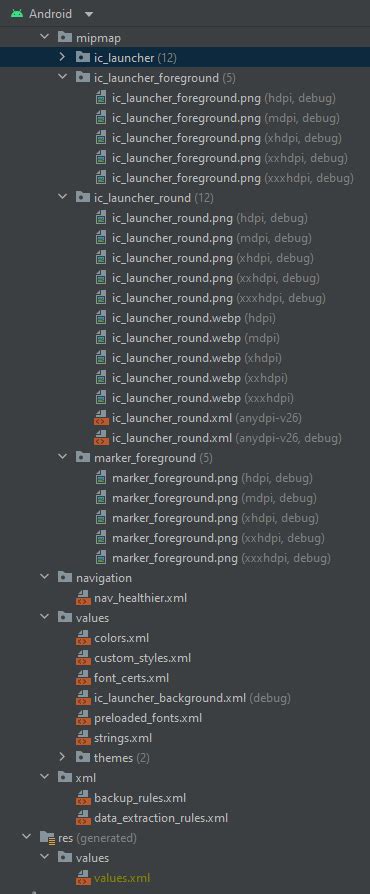Select the preloaded_fonts.xml file
370x894 pixels.
148,718
